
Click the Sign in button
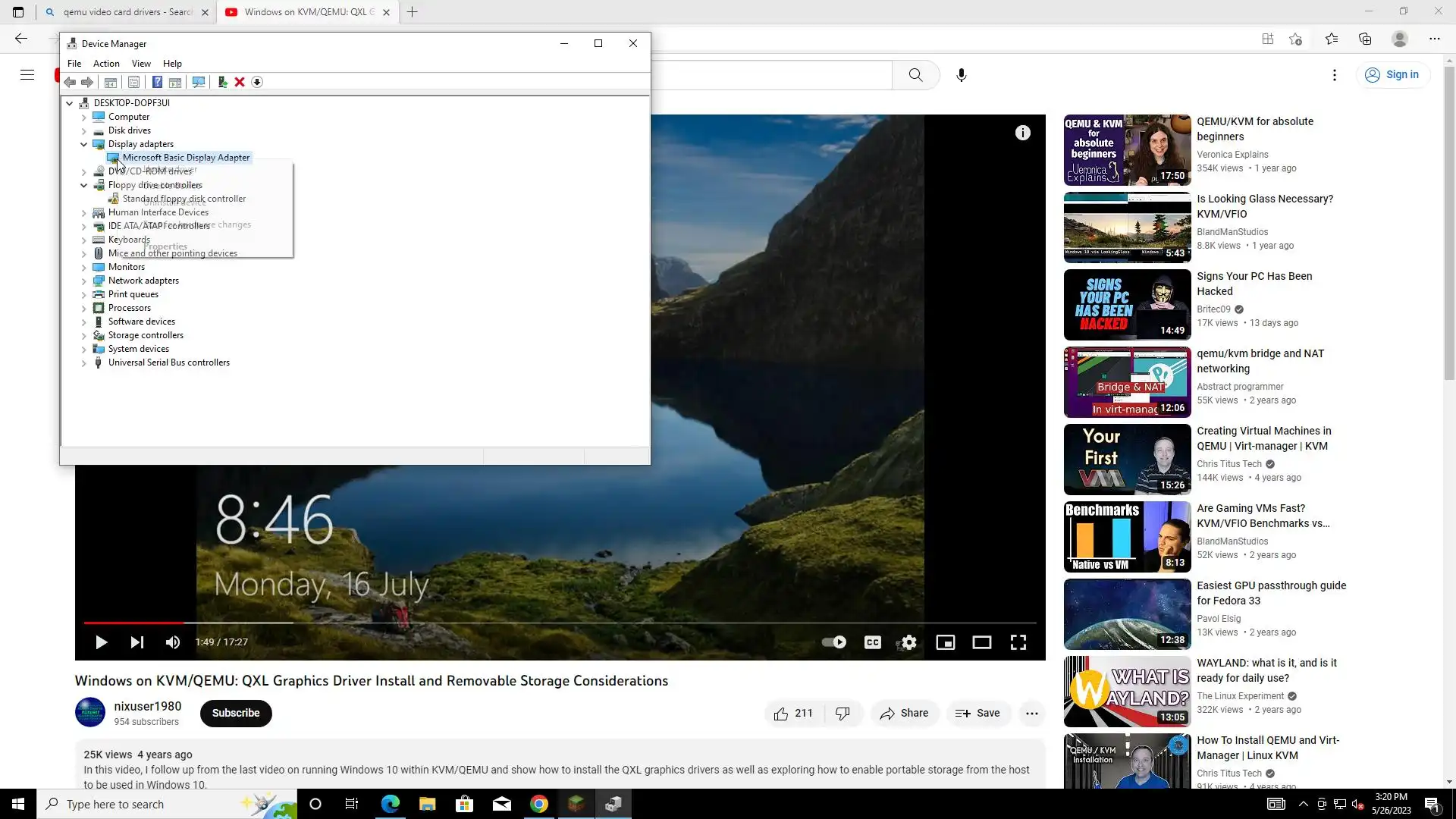pos(1392,74)
